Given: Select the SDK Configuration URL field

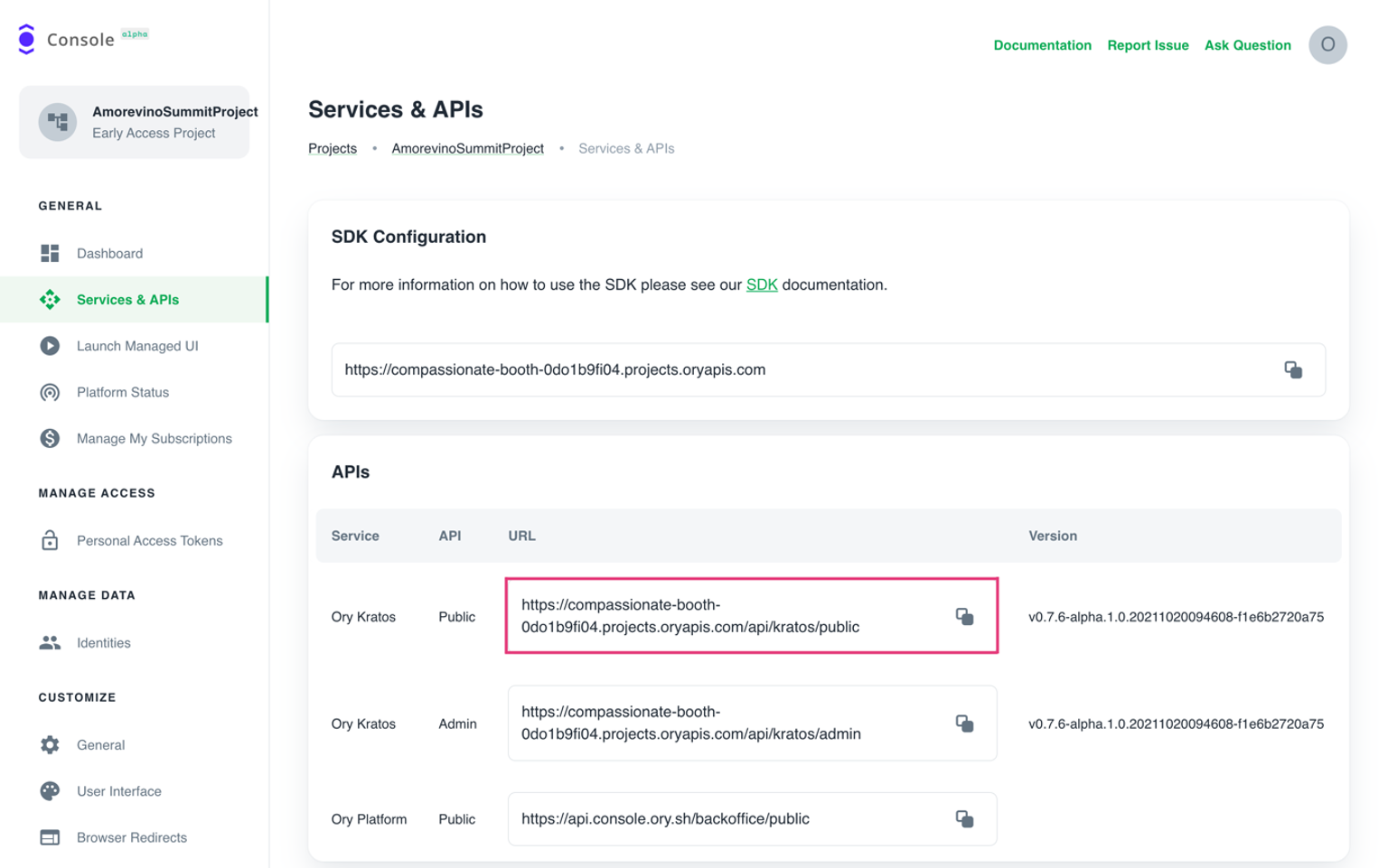Looking at the screenshot, I should (828, 369).
